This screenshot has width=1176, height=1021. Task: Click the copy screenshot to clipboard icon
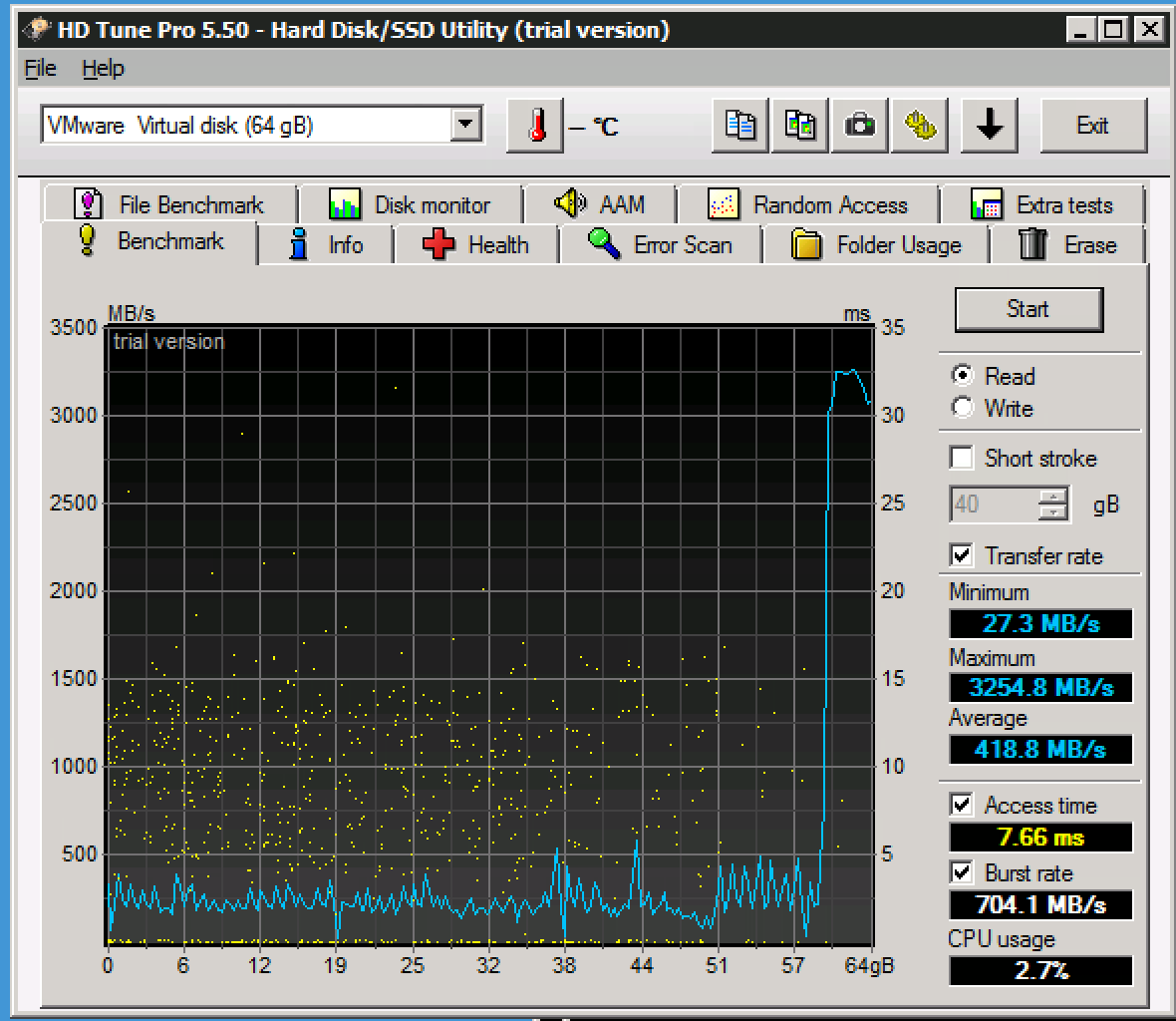click(x=800, y=126)
